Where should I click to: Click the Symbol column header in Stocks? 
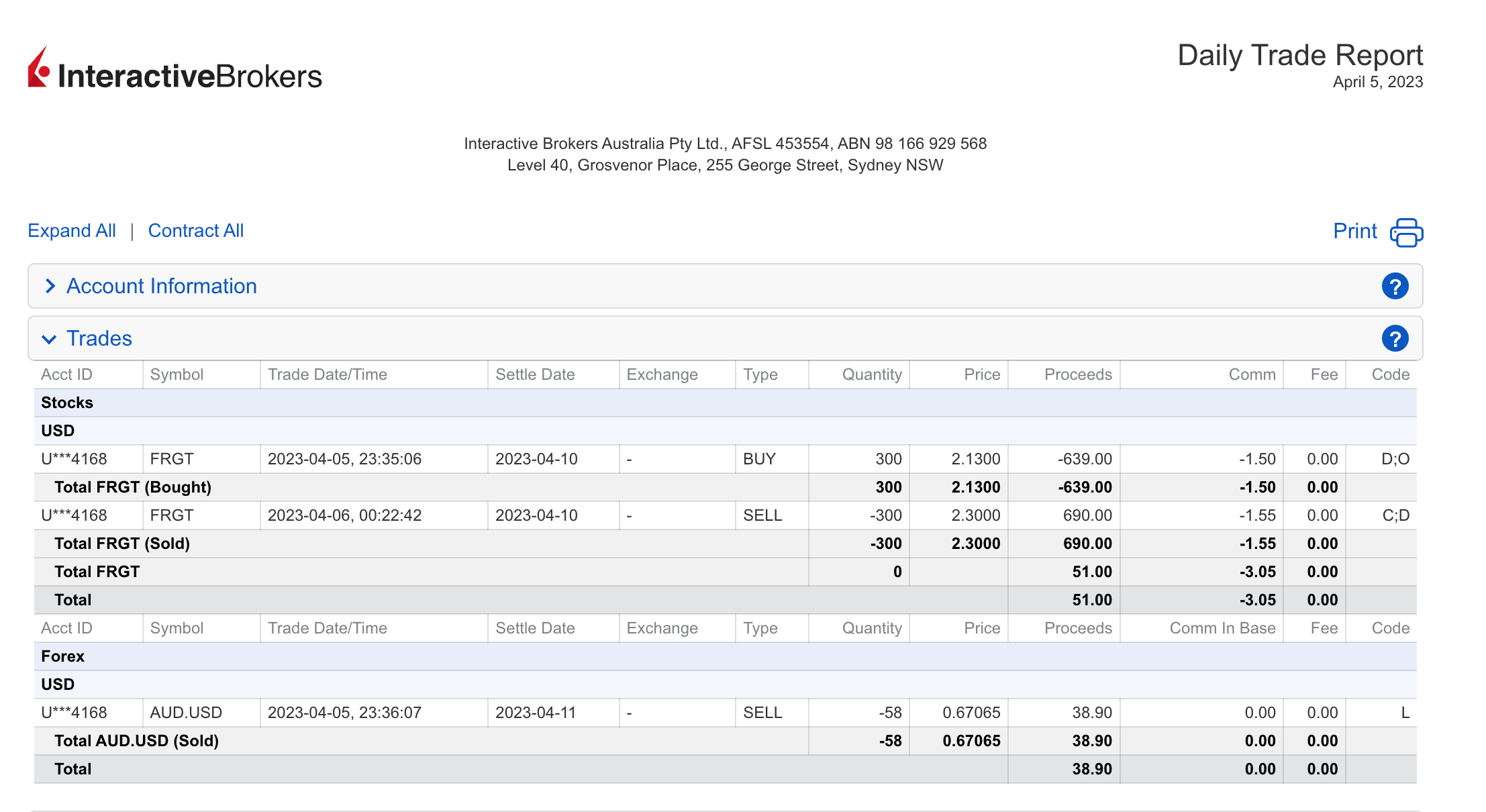point(177,374)
